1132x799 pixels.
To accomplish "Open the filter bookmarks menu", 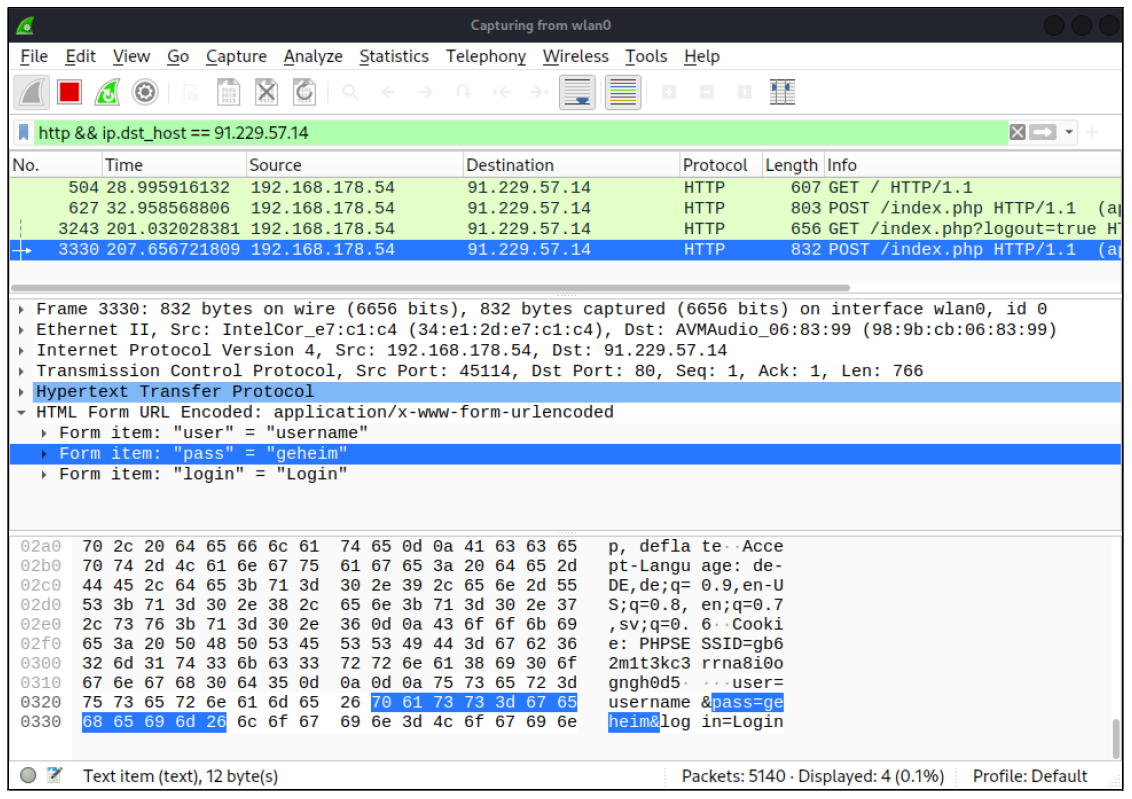I will tap(22, 131).
